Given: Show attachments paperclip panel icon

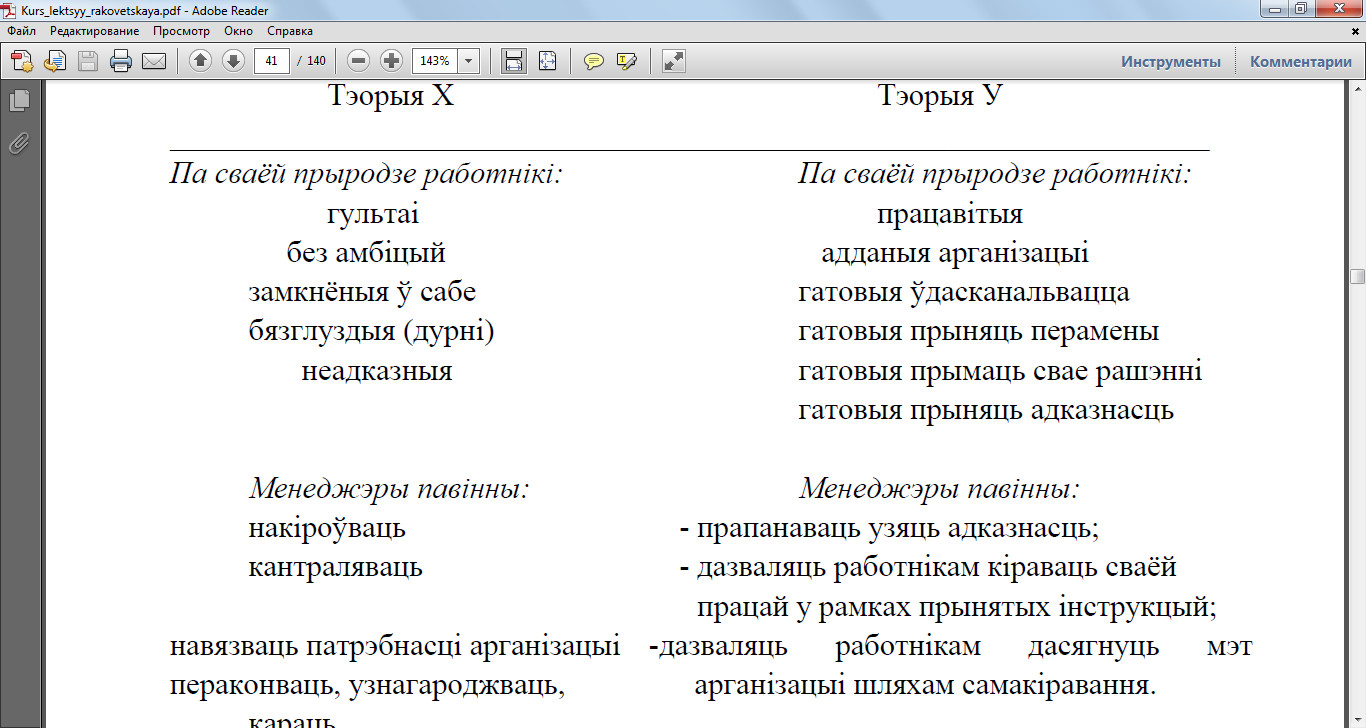Looking at the screenshot, I should click(x=19, y=143).
